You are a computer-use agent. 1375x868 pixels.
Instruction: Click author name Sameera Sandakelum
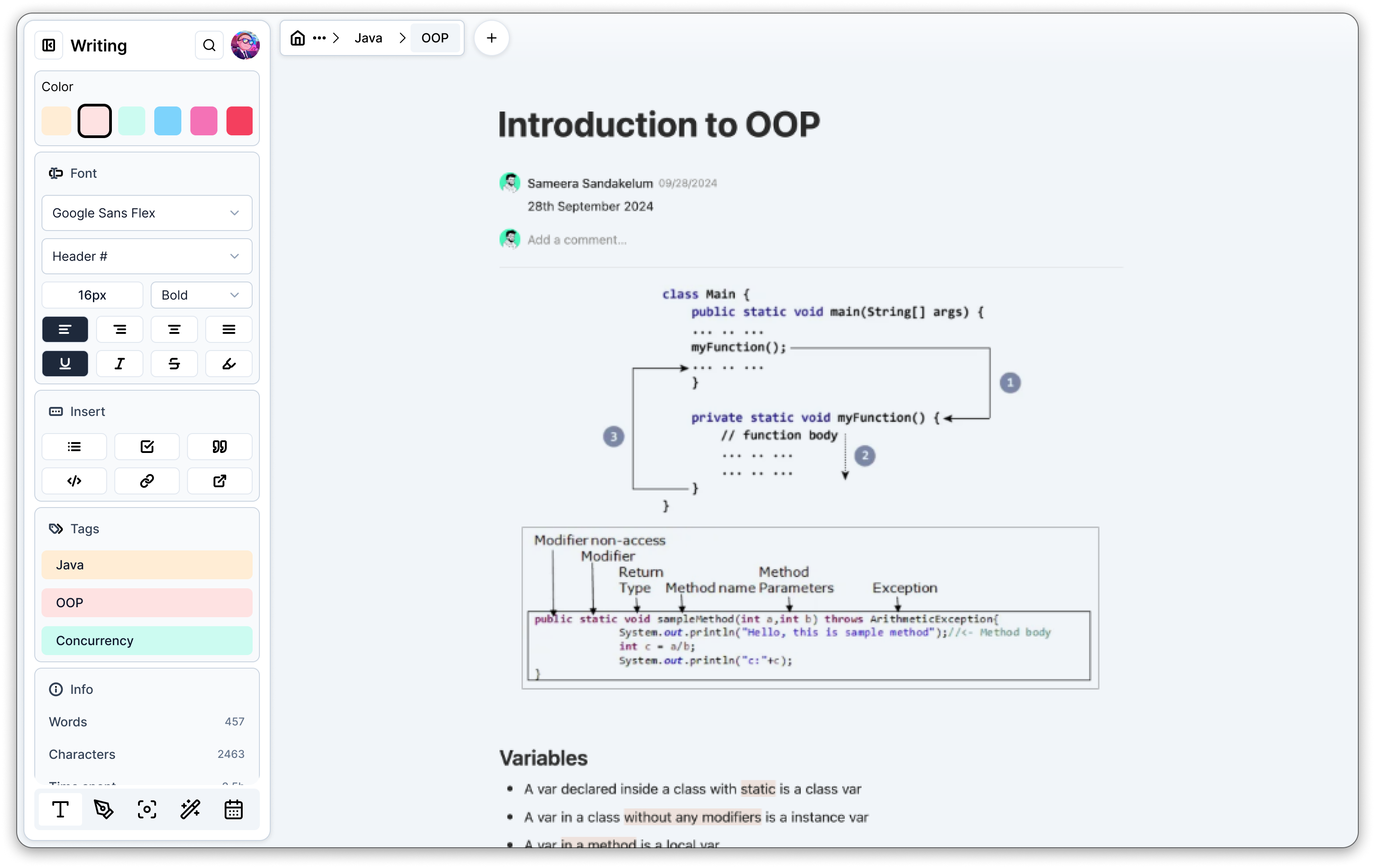pyautogui.click(x=590, y=183)
